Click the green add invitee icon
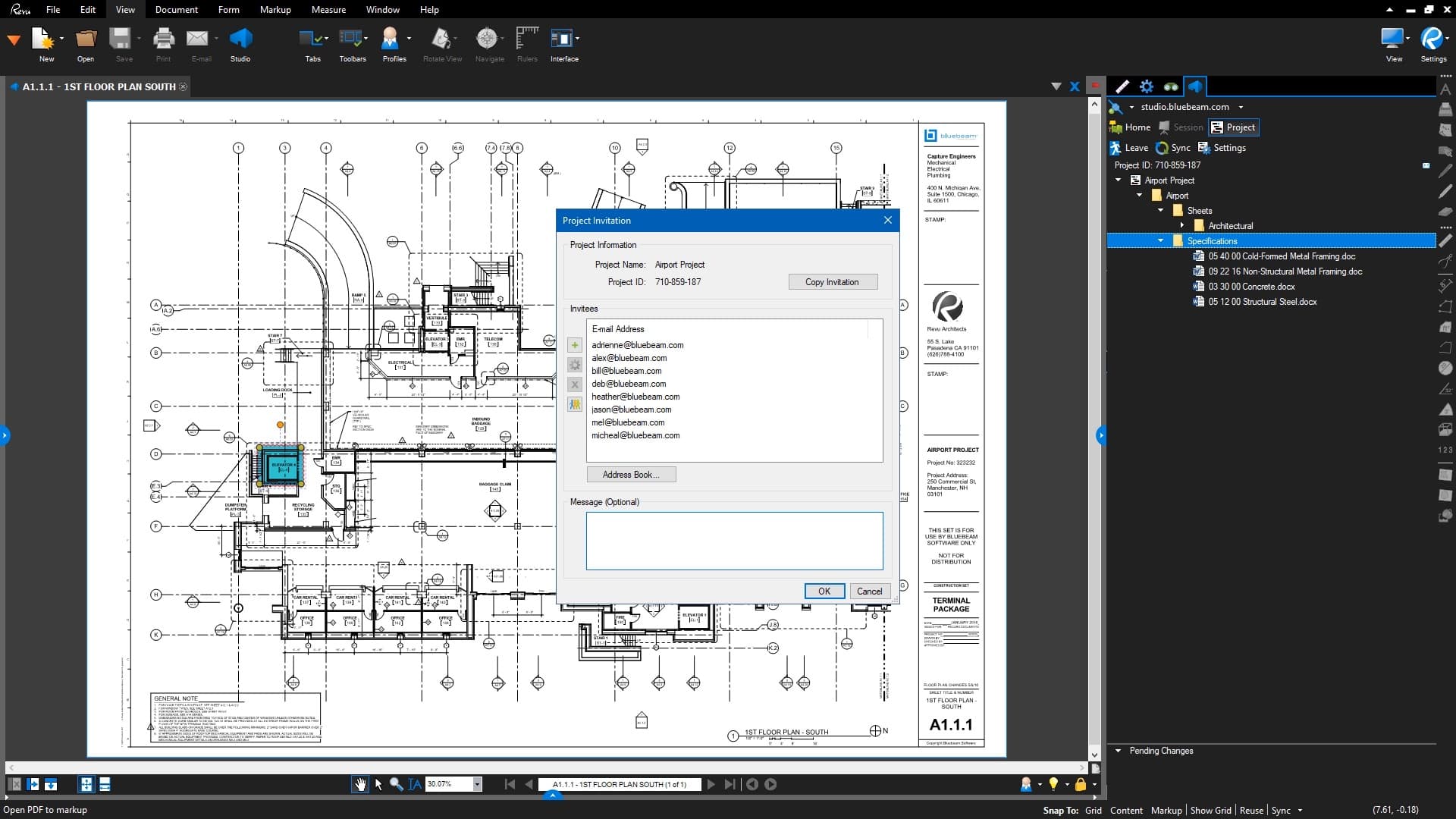 pyautogui.click(x=575, y=345)
